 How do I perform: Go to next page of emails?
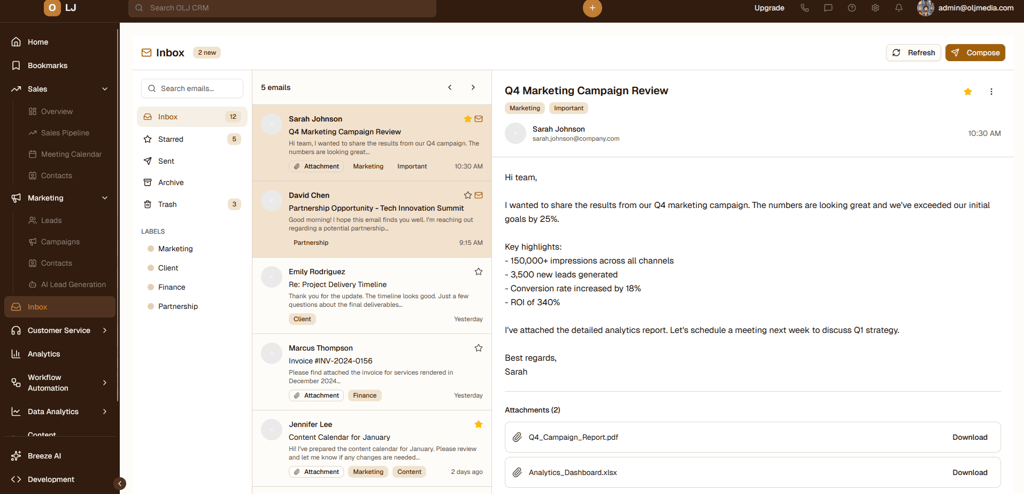(473, 87)
